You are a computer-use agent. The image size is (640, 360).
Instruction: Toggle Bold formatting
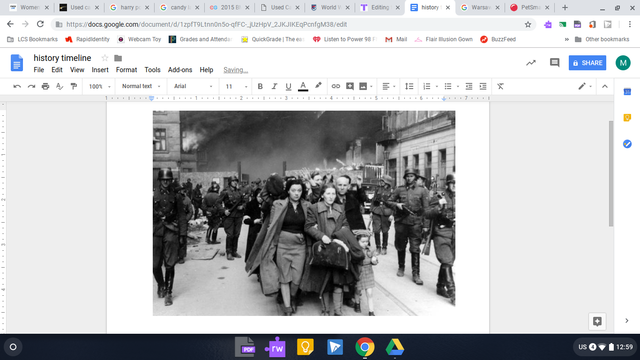click(260, 86)
